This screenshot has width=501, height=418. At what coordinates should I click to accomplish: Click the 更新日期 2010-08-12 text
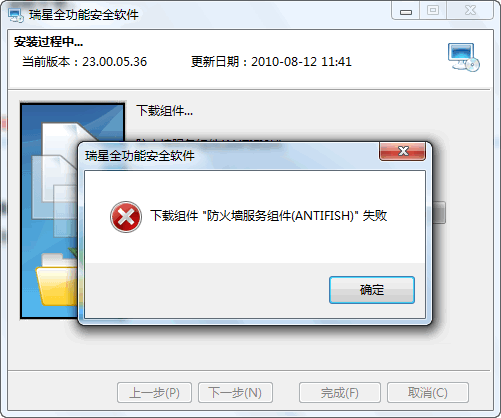tap(271, 62)
